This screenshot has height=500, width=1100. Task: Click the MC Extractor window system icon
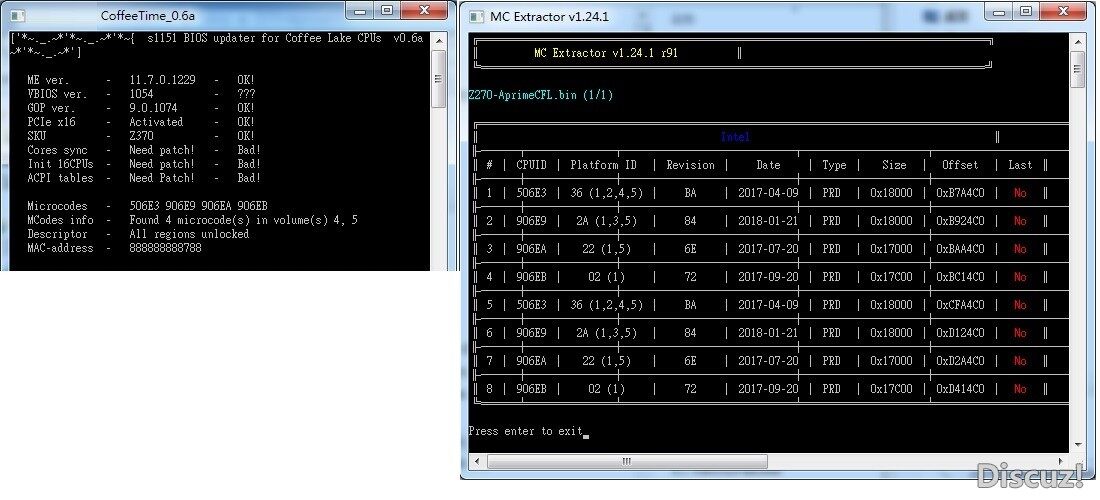click(x=476, y=16)
